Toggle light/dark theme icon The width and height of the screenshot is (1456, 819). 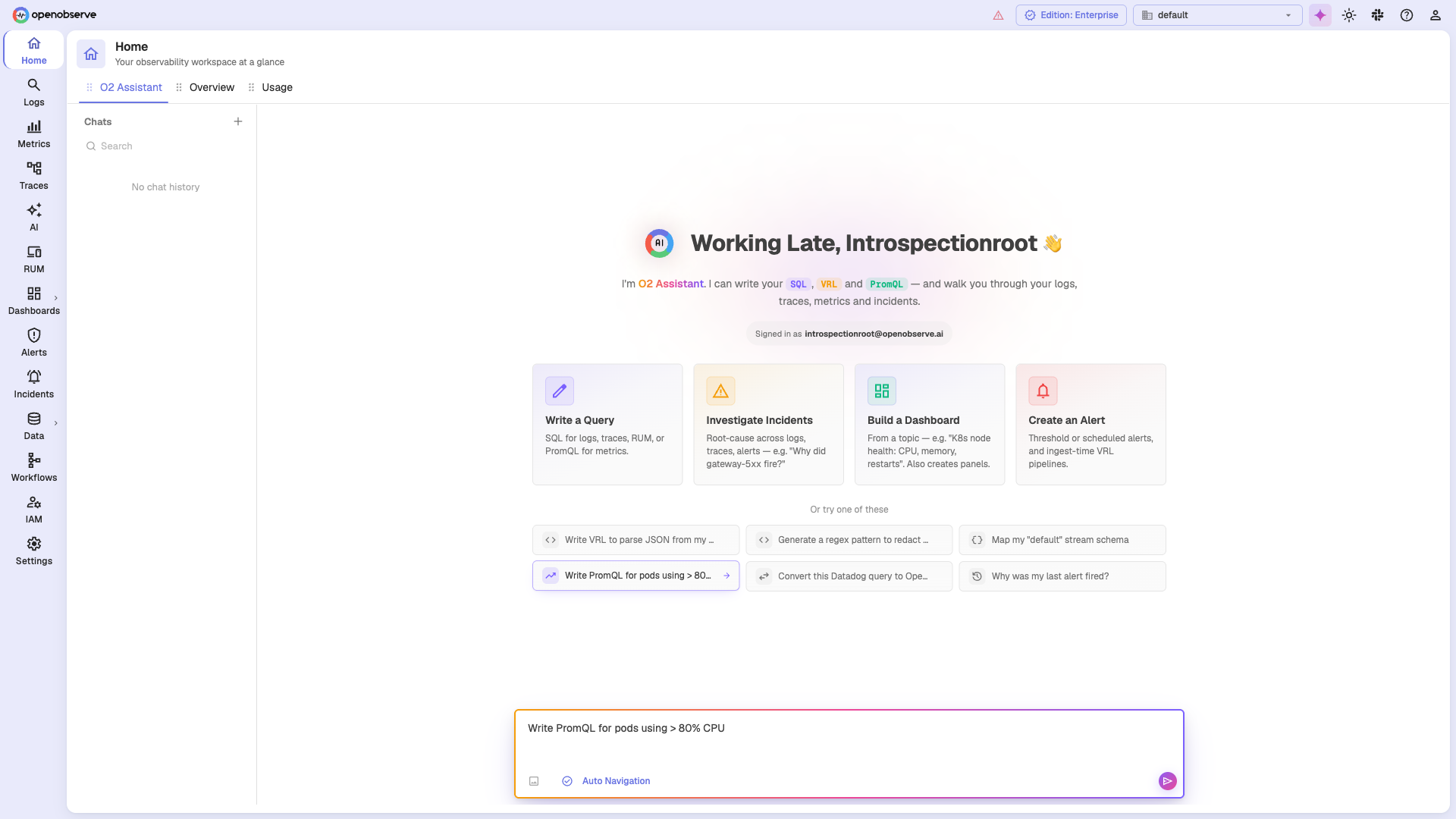click(1348, 15)
